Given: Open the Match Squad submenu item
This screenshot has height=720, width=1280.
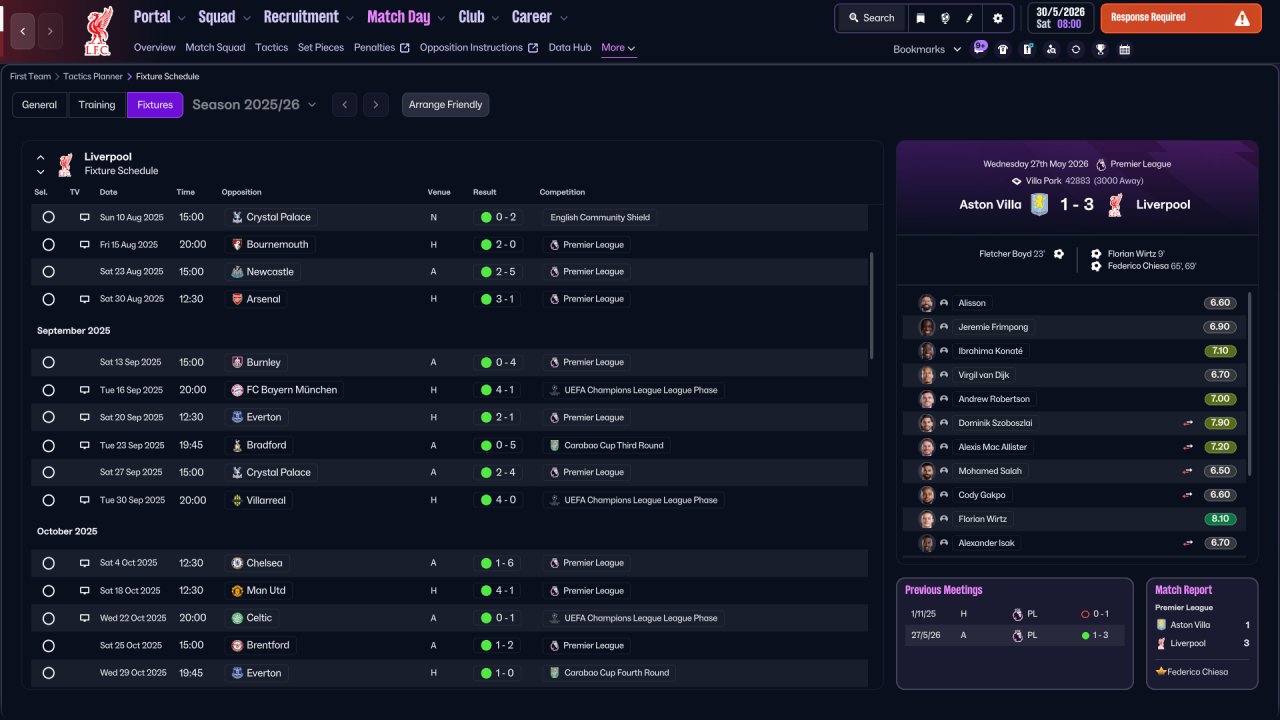Looking at the screenshot, I should pyautogui.click(x=215, y=47).
